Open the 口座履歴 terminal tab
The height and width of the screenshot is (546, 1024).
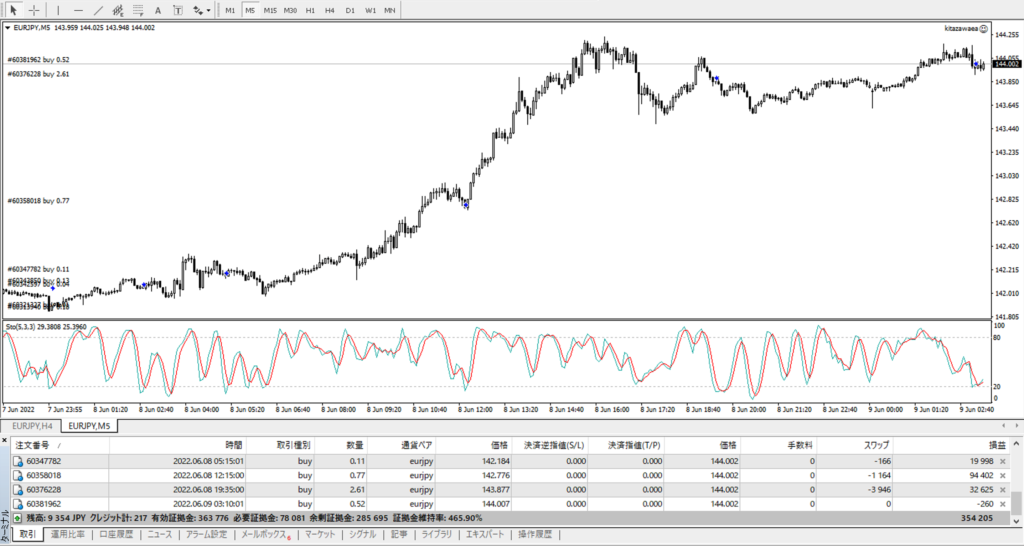[x=117, y=535]
